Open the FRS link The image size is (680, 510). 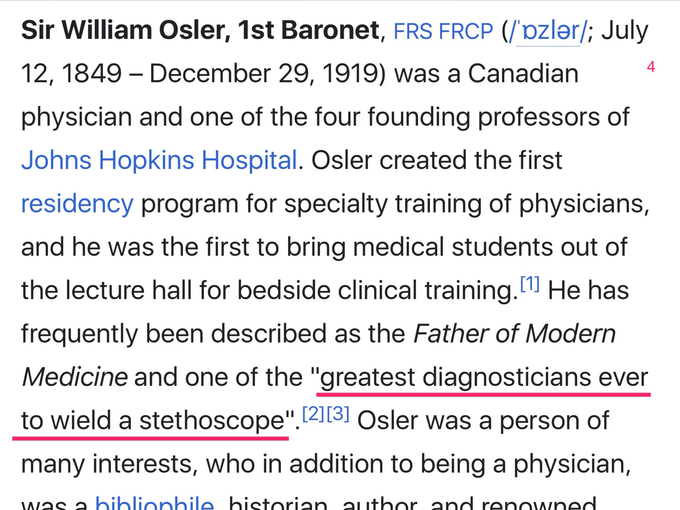tap(412, 31)
